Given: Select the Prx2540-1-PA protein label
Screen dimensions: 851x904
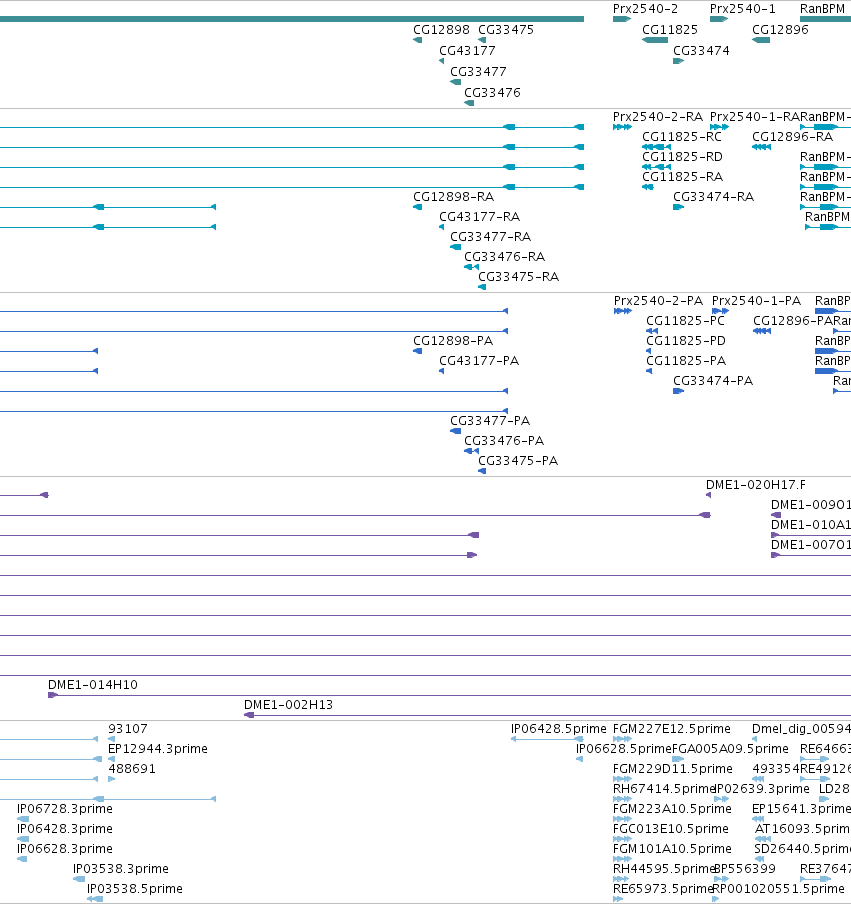Looking at the screenshot, I should 756,301.
